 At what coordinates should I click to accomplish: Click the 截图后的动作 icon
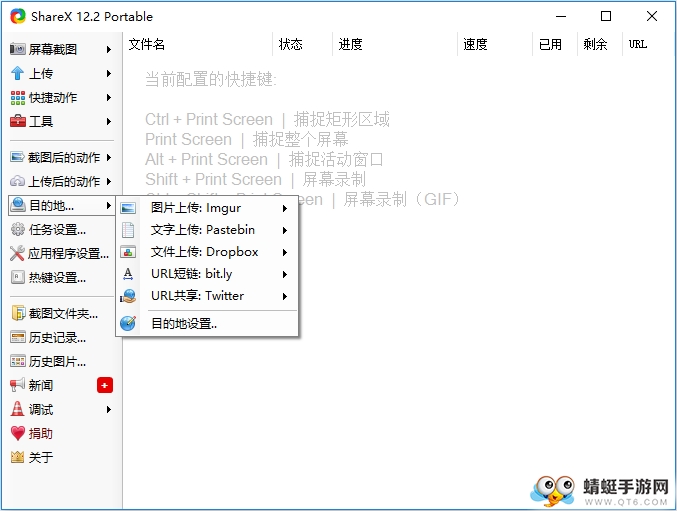pyautogui.click(x=17, y=157)
